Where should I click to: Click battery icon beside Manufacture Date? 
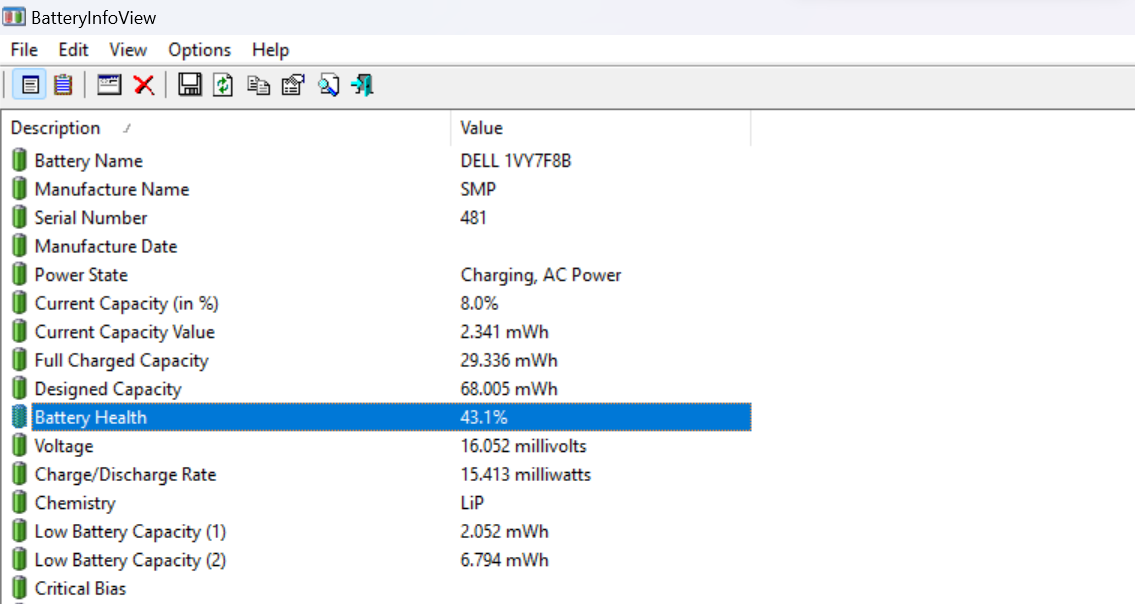pyautogui.click(x=20, y=246)
